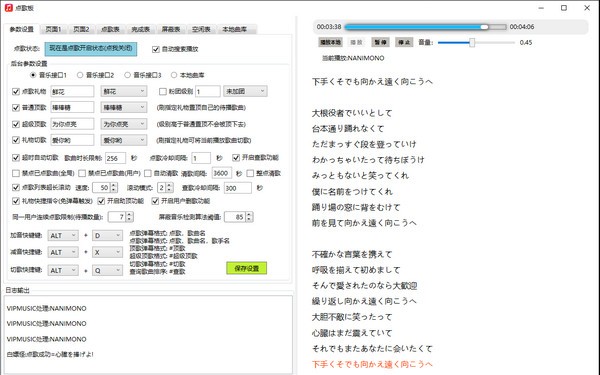This screenshot has height=375, width=600.
Task: Stop playback with 停止 button
Action: (x=404, y=42)
